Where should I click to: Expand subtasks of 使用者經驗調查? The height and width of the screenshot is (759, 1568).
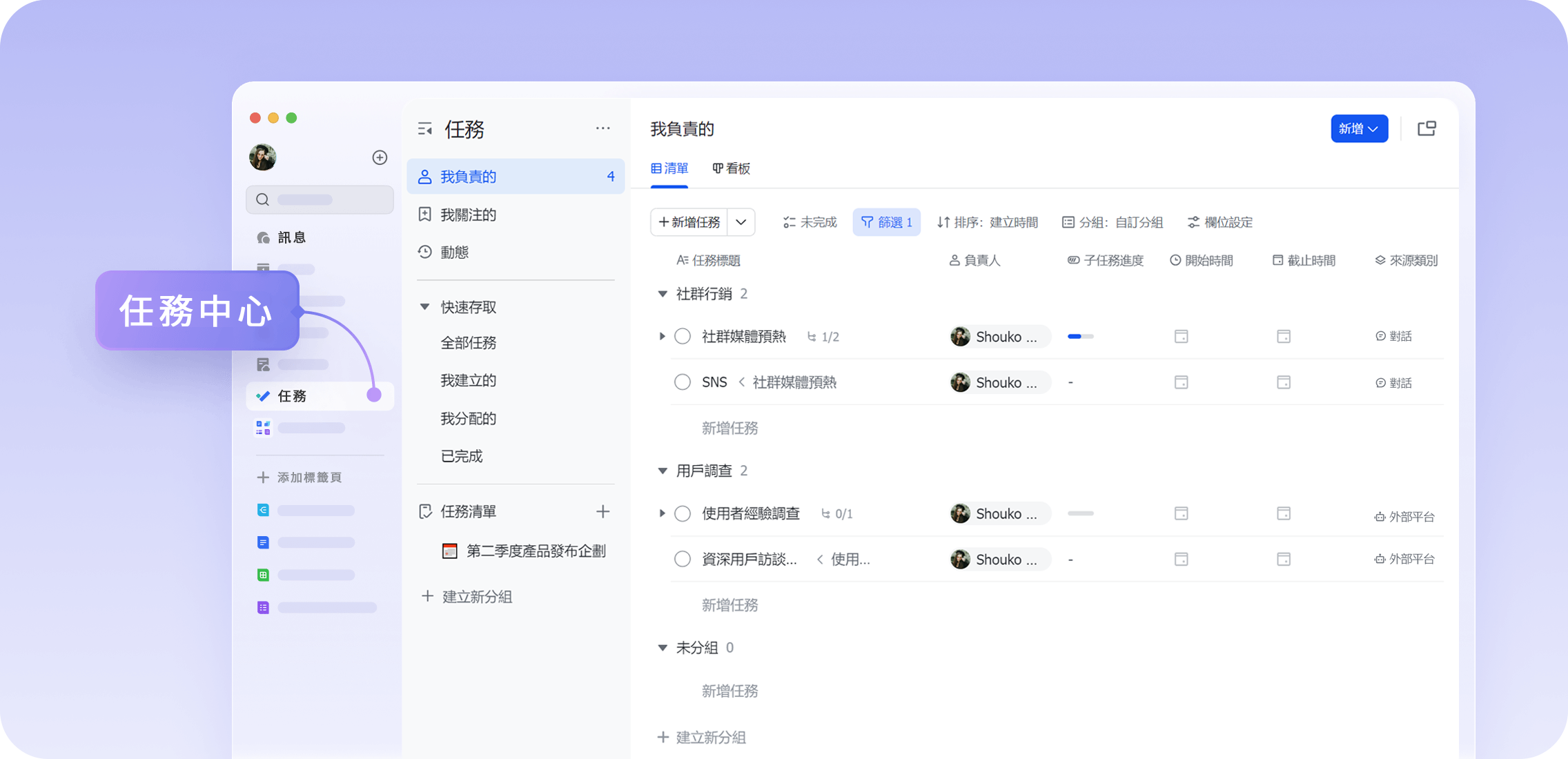coord(662,513)
